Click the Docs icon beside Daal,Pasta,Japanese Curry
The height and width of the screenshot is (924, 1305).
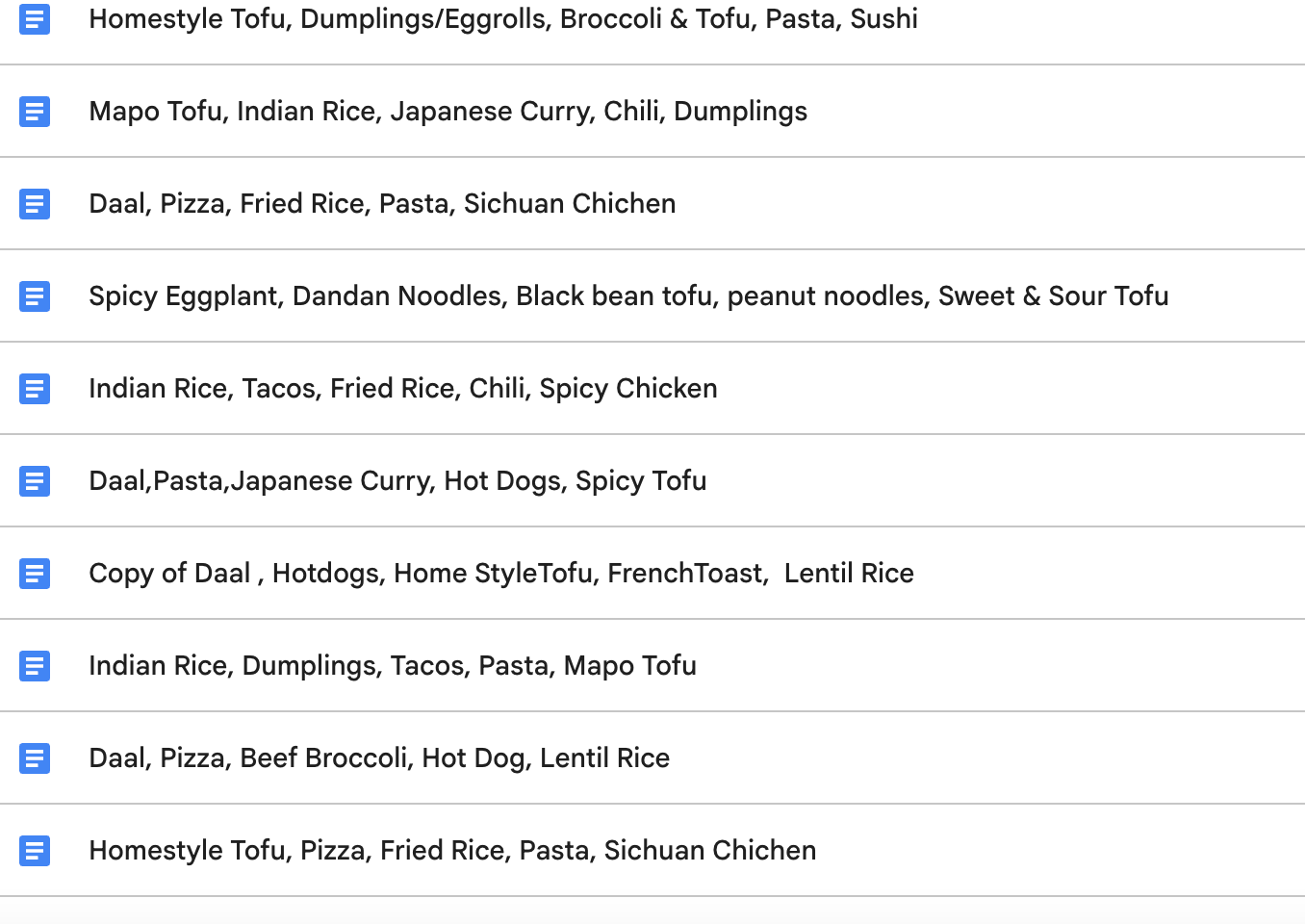pyautogui.click(x=35, y=481)
